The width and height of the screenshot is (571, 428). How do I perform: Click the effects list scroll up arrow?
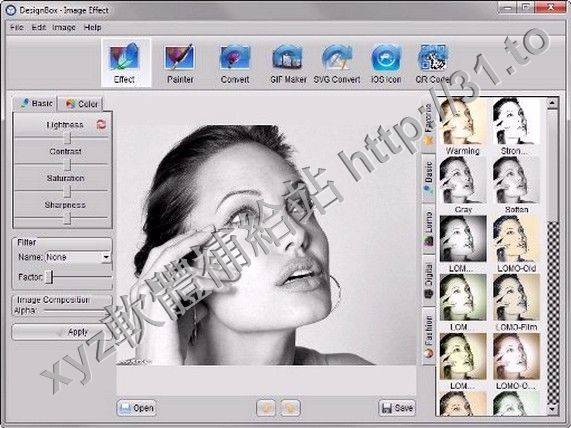coord(552,103)
